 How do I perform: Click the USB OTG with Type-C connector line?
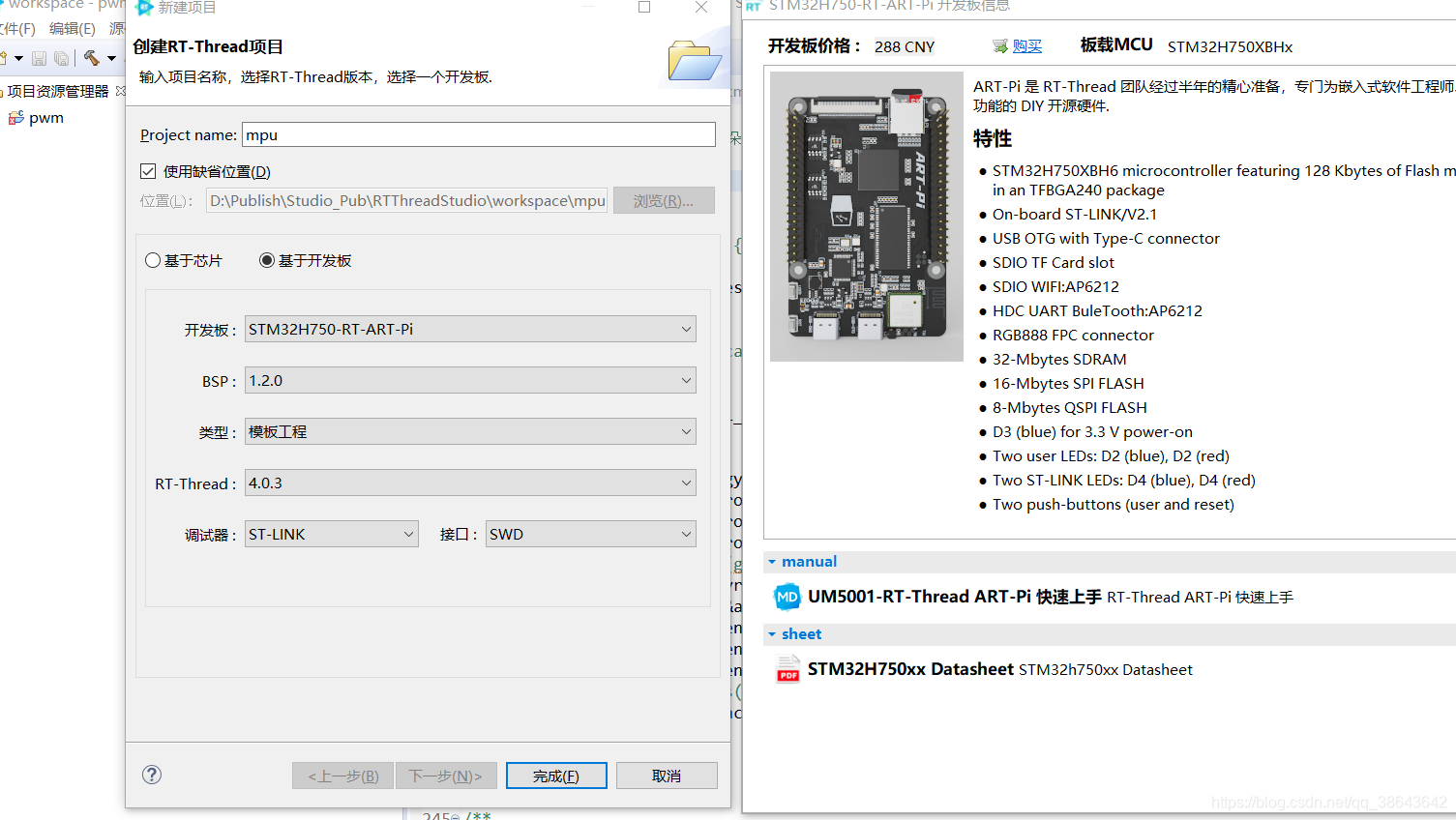point(1106,238)
